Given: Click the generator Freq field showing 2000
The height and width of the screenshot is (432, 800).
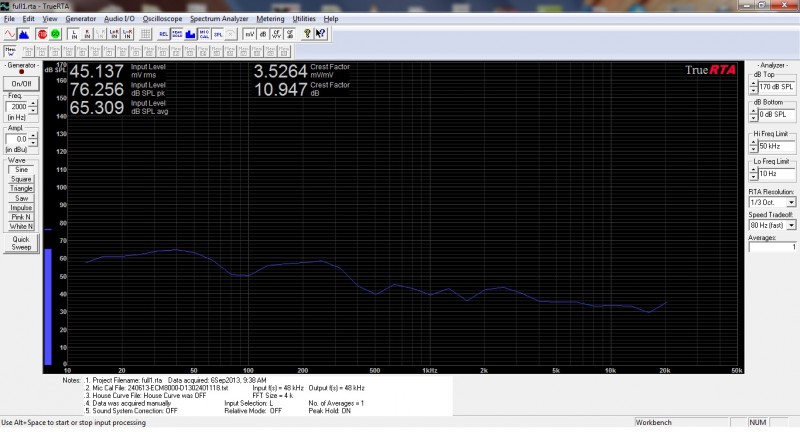Looking at the screenshot, I should (17, 107).
